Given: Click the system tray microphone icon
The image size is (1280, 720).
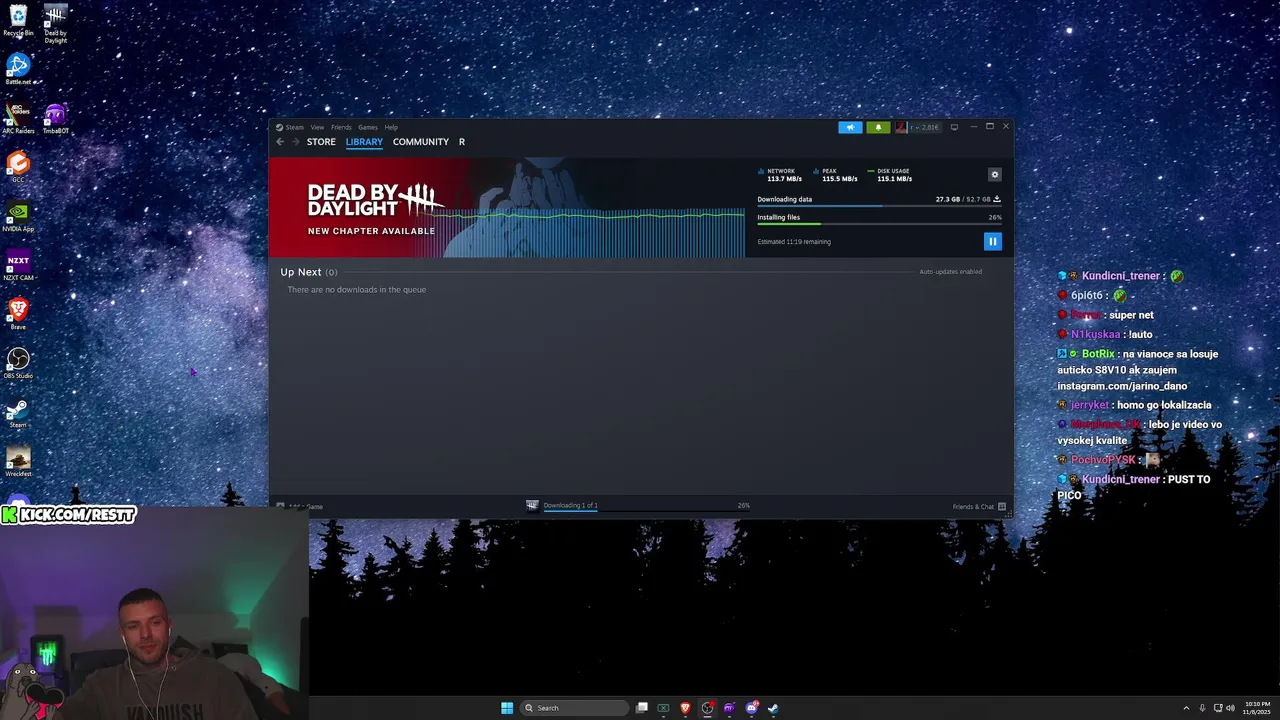Looking at the screenshot, I should (x=1202, y=708).
